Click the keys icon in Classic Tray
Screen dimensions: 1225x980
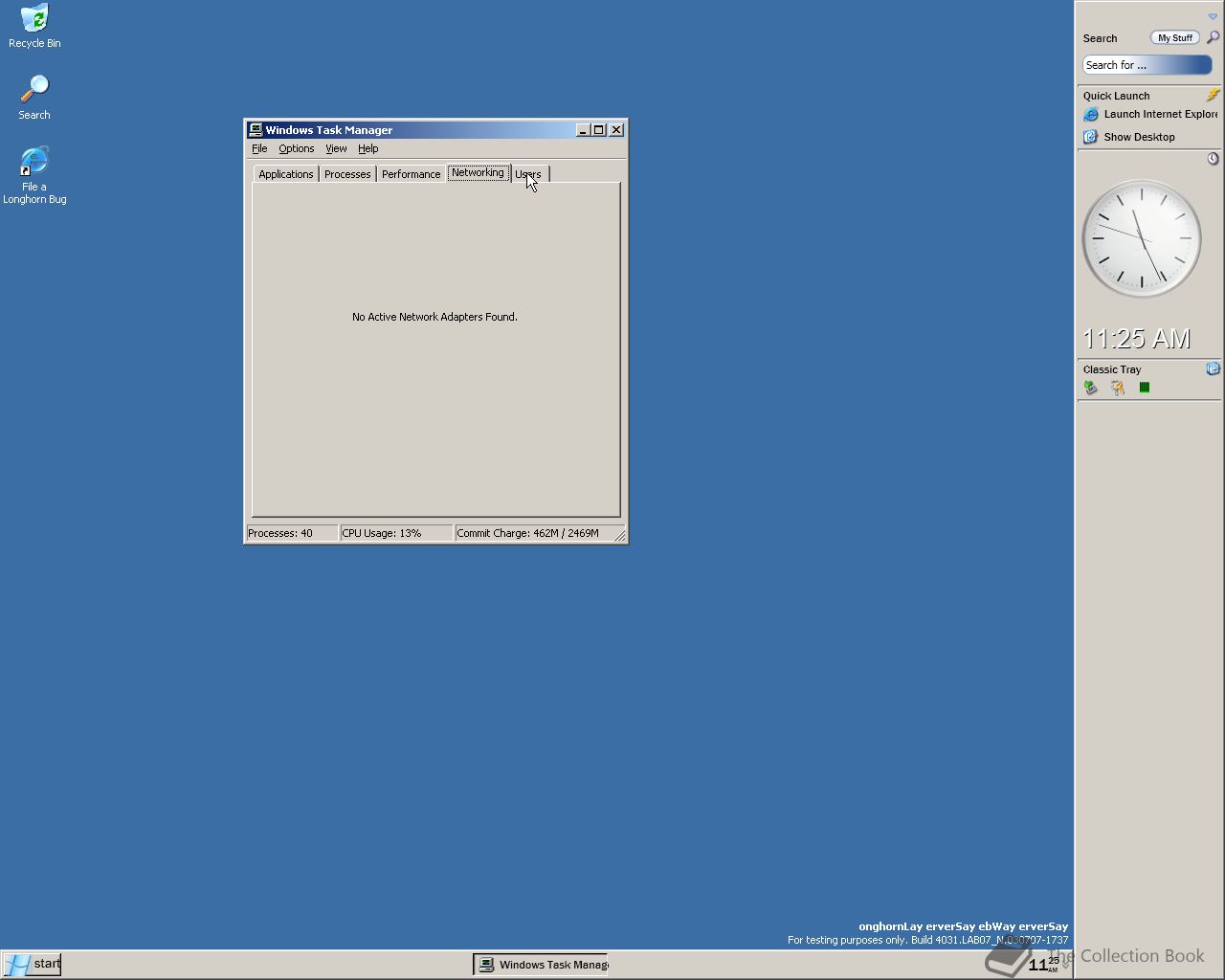tap(1117, 388)
